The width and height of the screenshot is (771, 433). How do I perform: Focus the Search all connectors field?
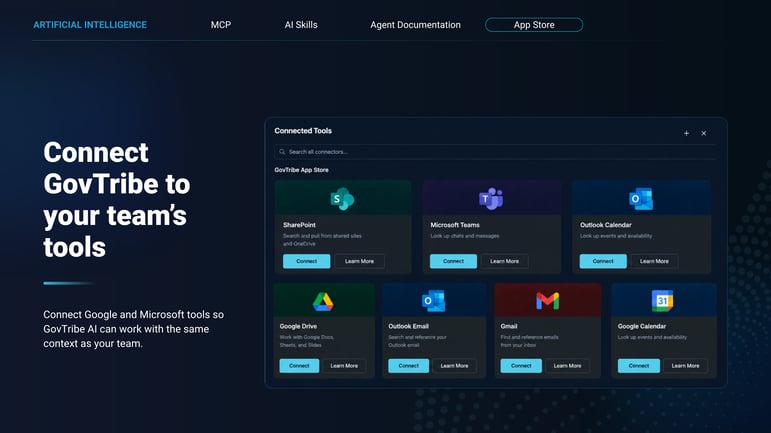(495, 152)
